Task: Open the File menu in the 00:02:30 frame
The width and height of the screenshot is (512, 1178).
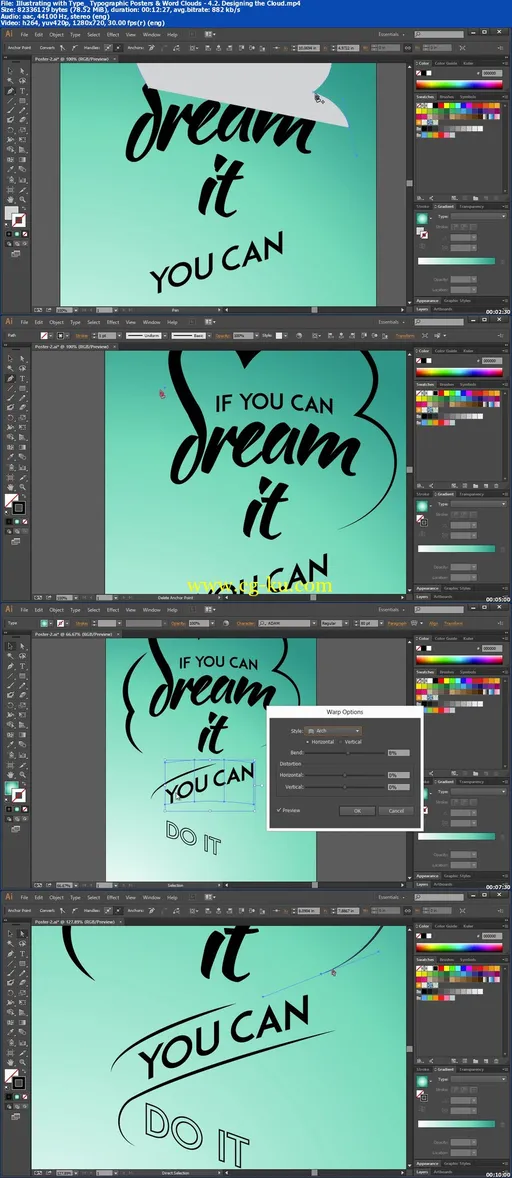Action: click(x=25, y=35)
